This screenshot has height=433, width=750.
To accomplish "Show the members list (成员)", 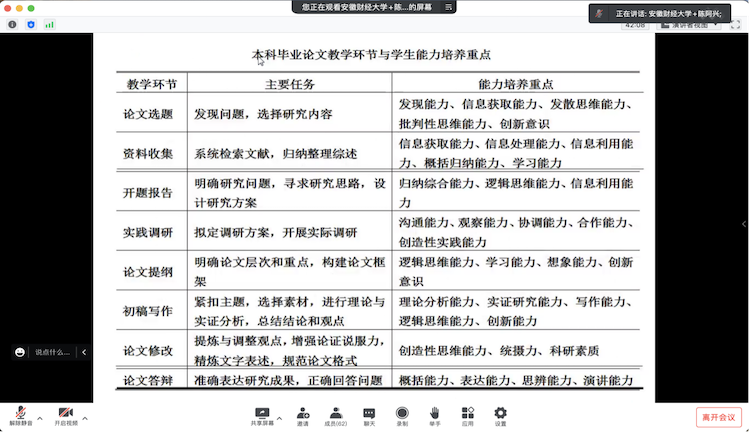I will point(336,414).
